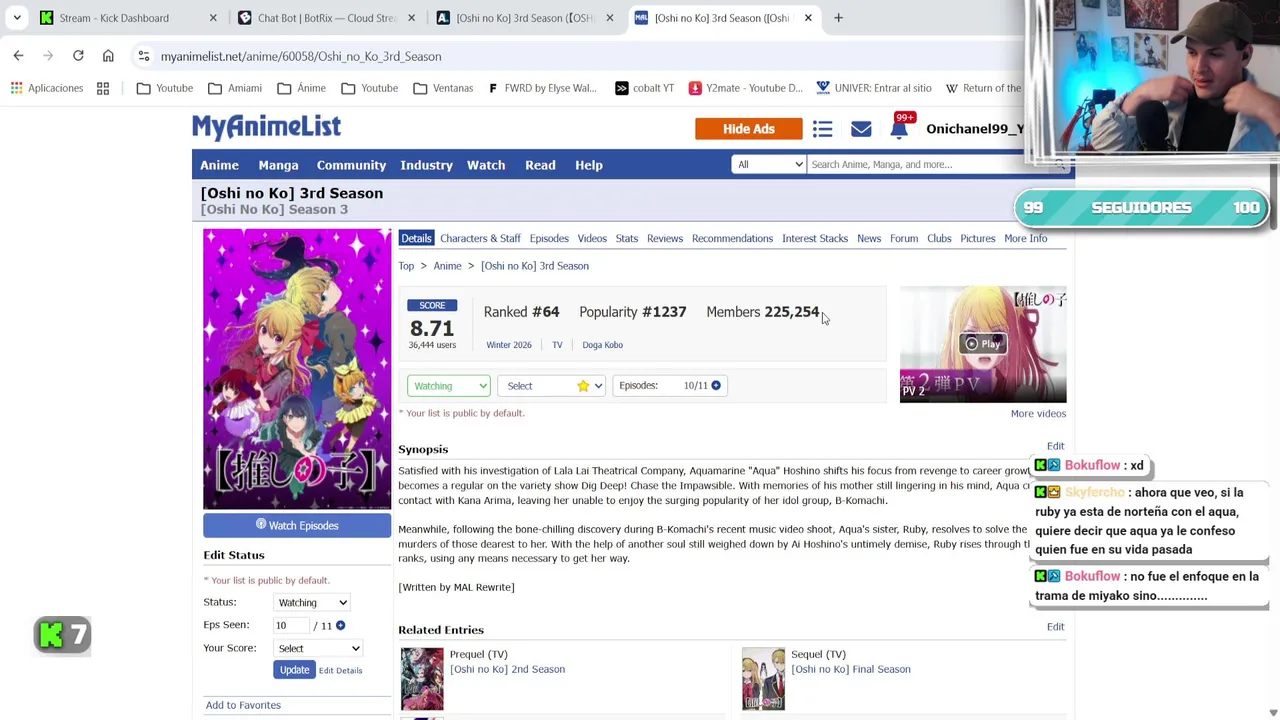The image size is (1280, 720).
Task: Go to the browser home icon
Action: click(x=108, y=56)
